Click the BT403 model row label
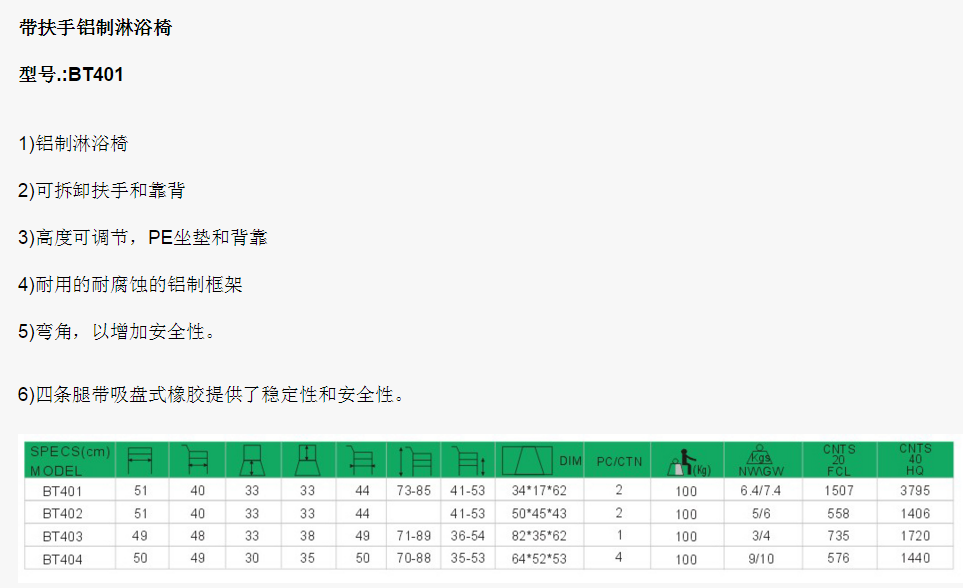The image size is (963, 588). 62,536
